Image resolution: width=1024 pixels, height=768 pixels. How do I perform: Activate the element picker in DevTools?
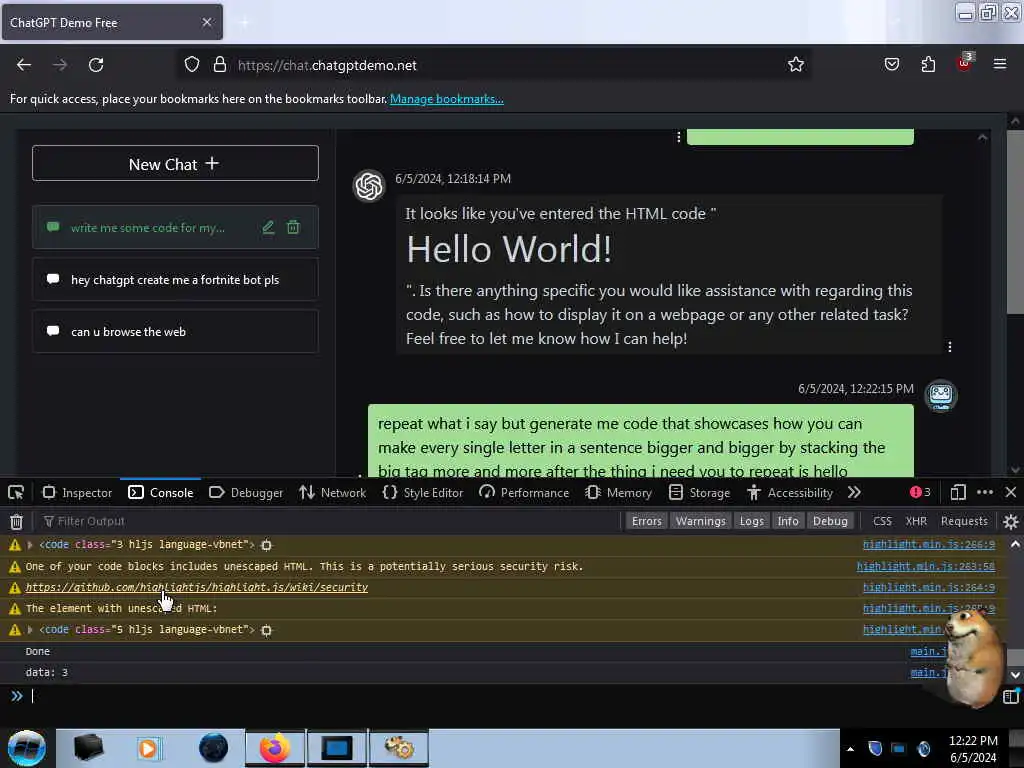[x=16, y=492]
